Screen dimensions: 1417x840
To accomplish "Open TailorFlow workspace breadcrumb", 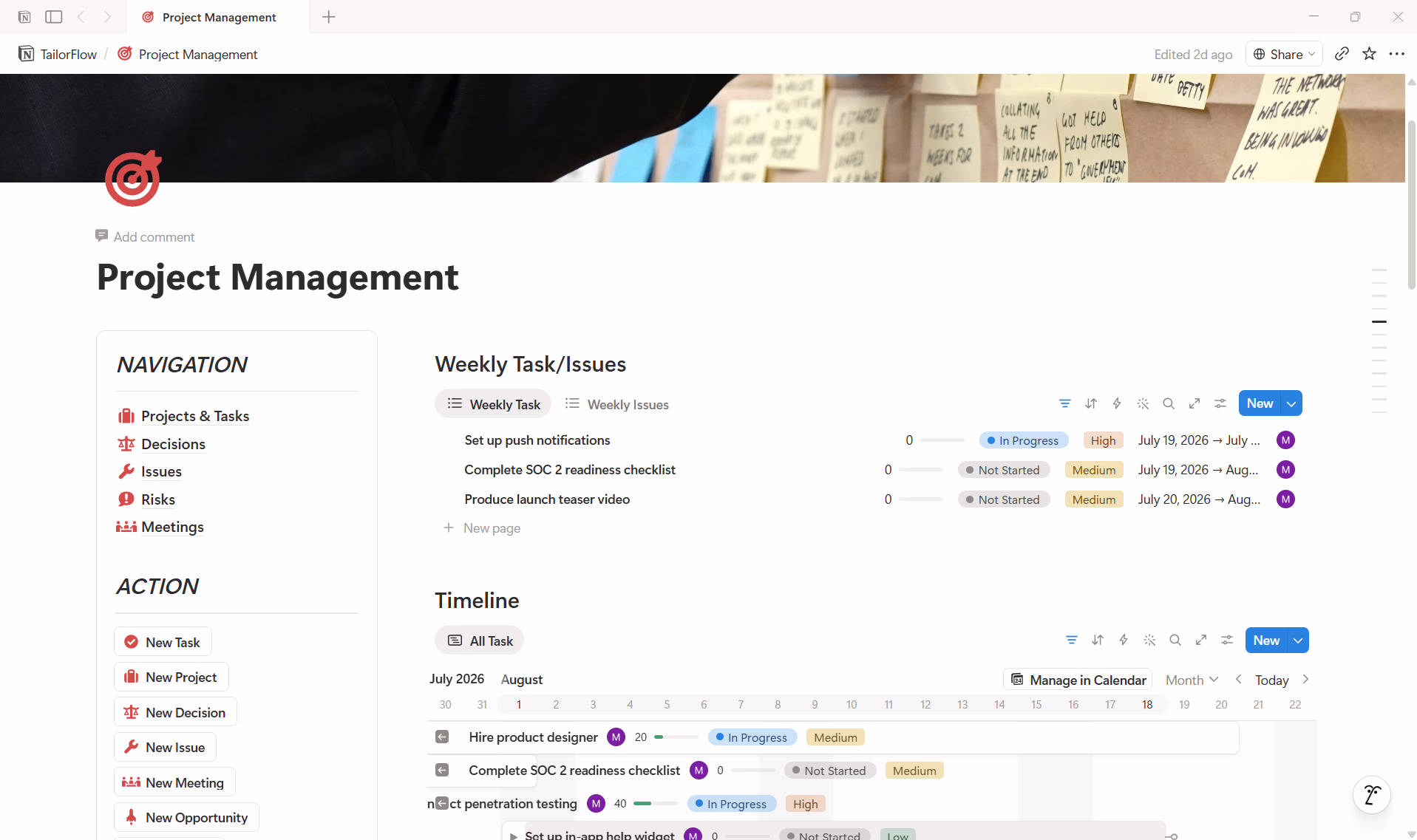I will (58, 54).
